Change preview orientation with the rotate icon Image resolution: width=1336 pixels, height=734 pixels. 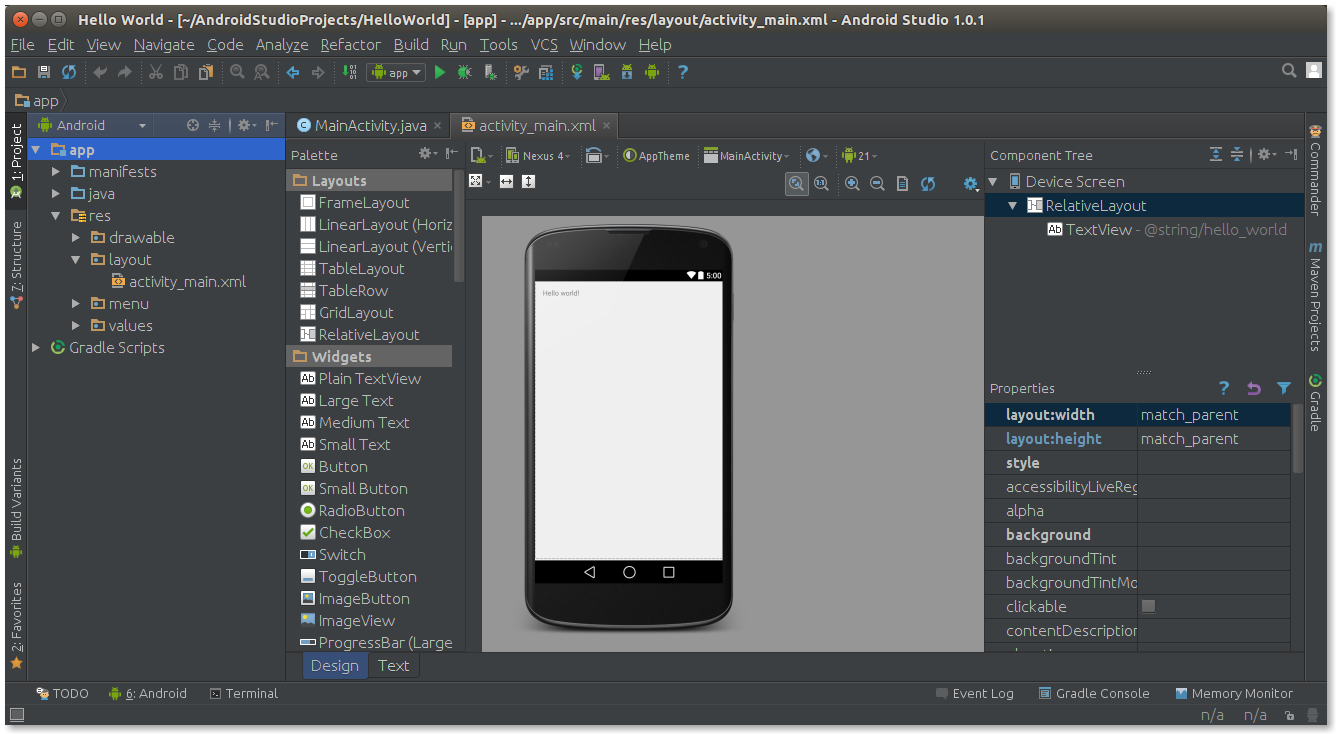coord(595,155)
